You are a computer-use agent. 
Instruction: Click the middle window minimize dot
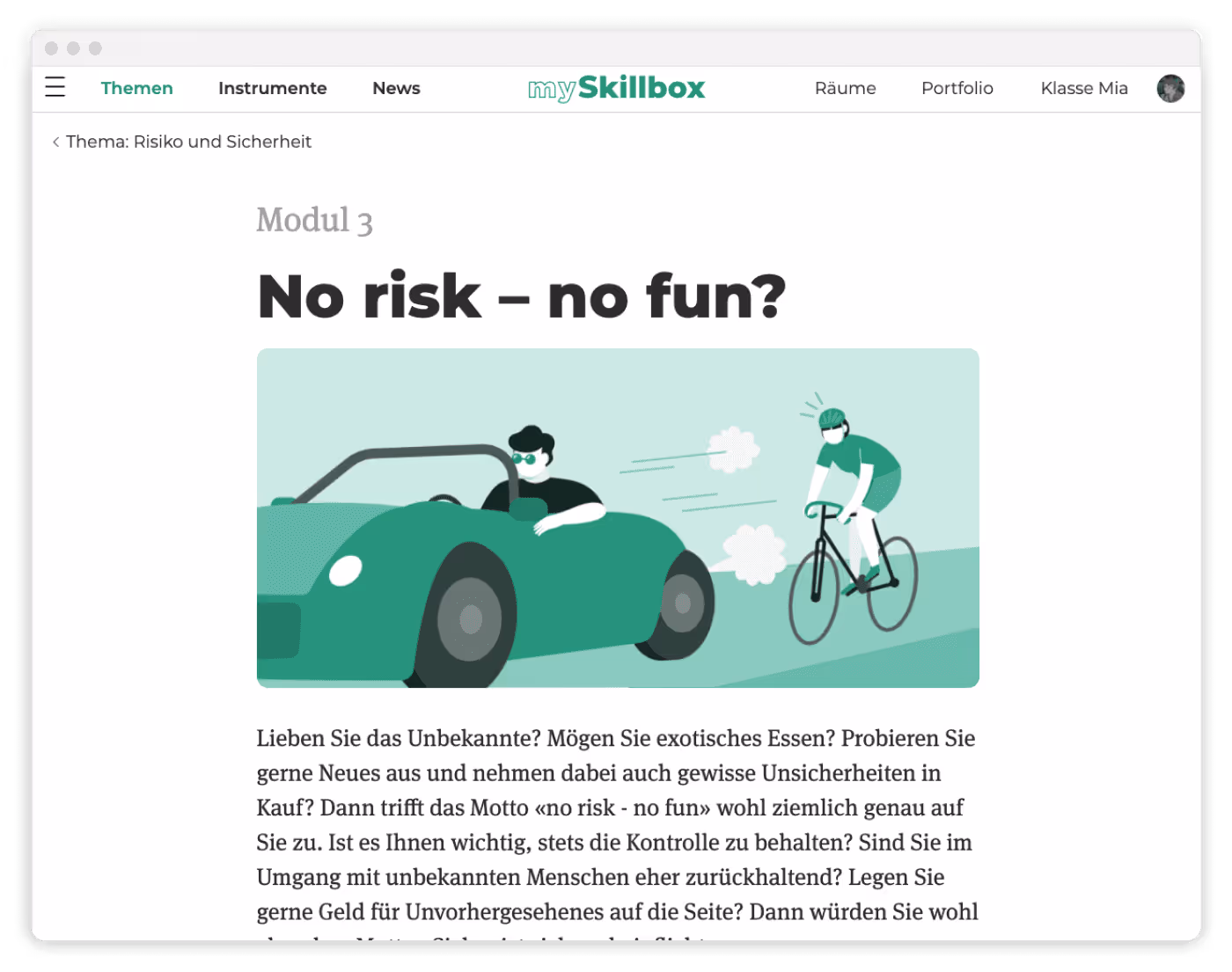point(73,48)
